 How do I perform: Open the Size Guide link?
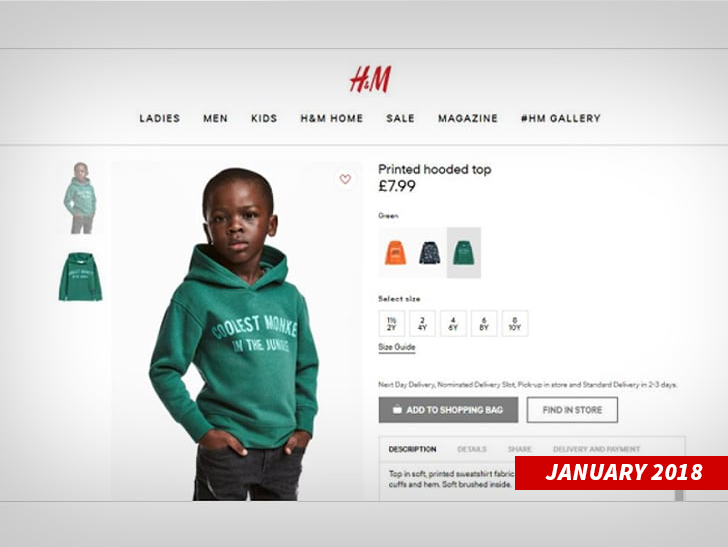coord(396,347)
